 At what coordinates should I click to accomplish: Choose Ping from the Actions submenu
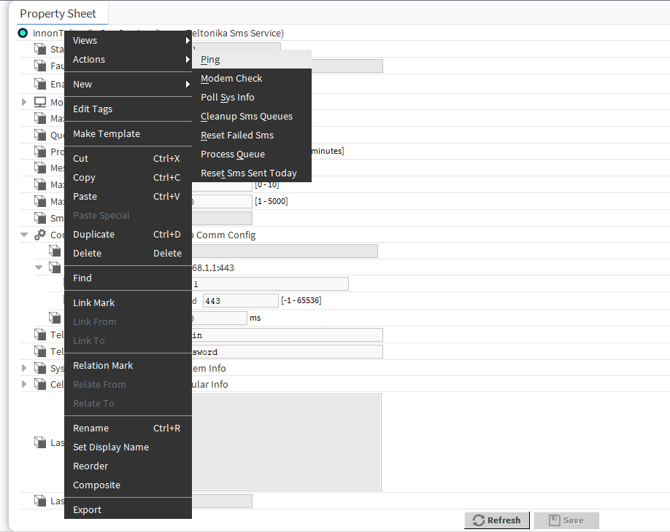(x=210, y=60)
